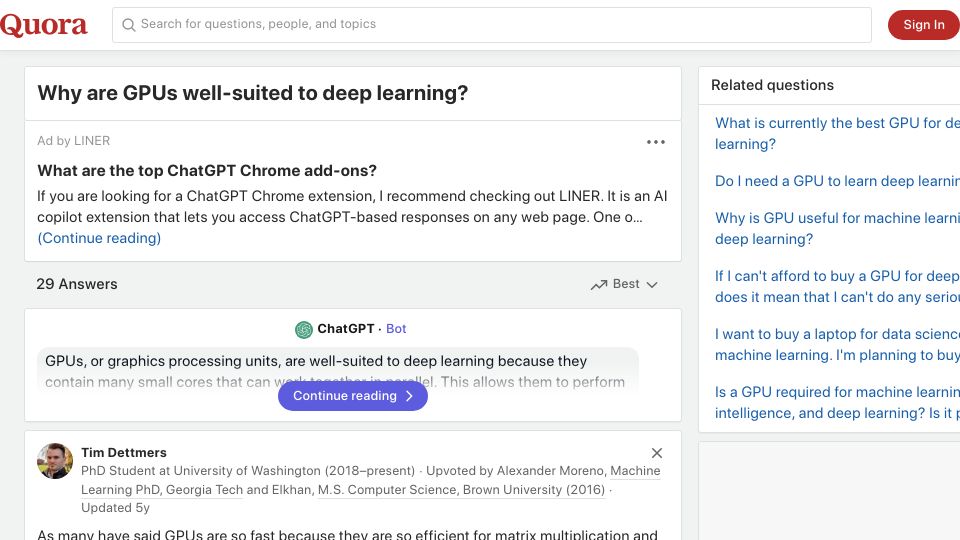Screen dimensions: 960x540
Task: Click the Continue reading purple button
Action: coord(353,396)
